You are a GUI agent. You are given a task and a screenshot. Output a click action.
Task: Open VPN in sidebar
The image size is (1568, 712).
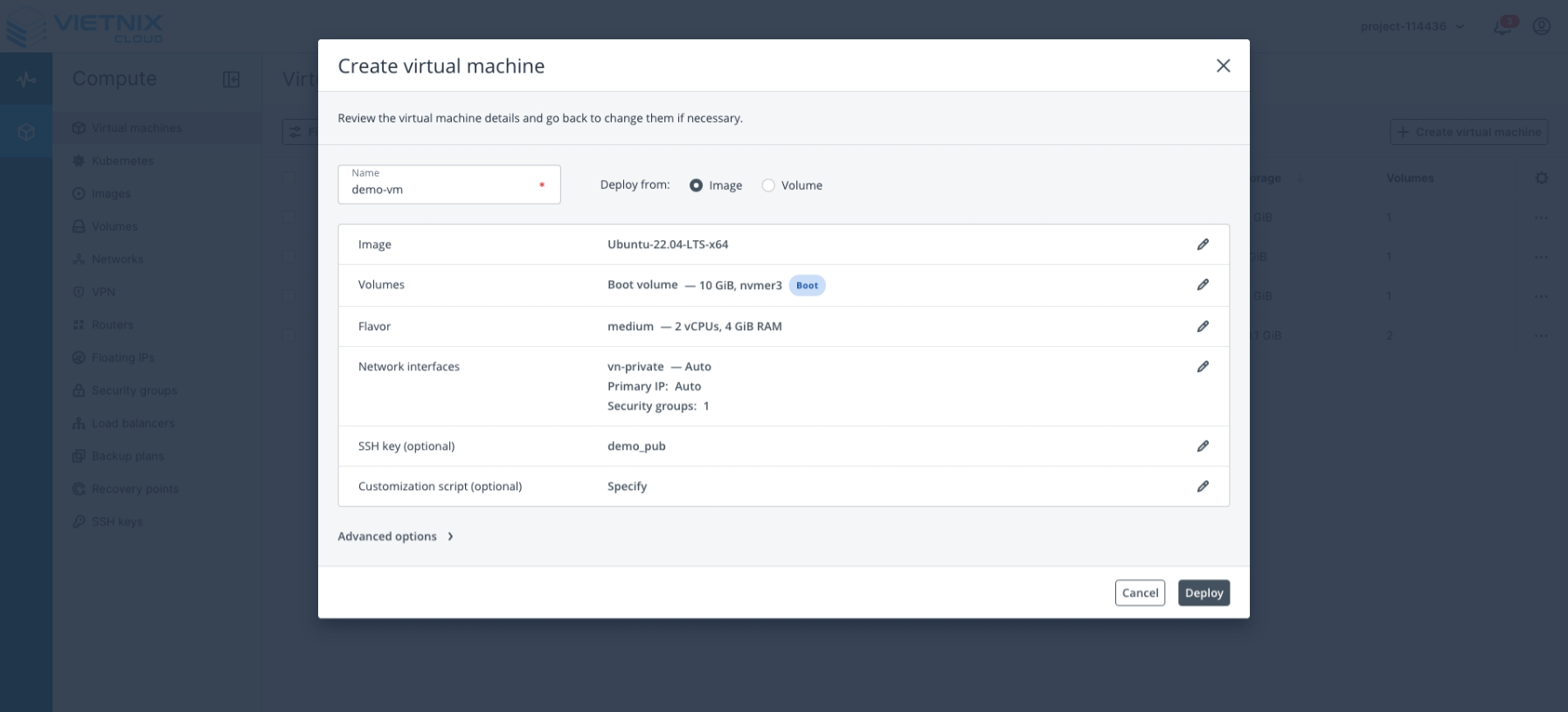point(157,292)
